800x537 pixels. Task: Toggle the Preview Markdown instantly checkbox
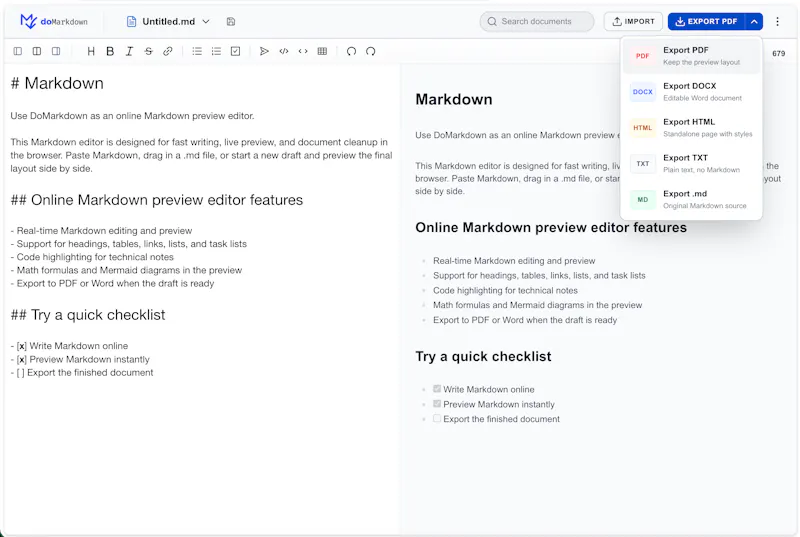437,403
